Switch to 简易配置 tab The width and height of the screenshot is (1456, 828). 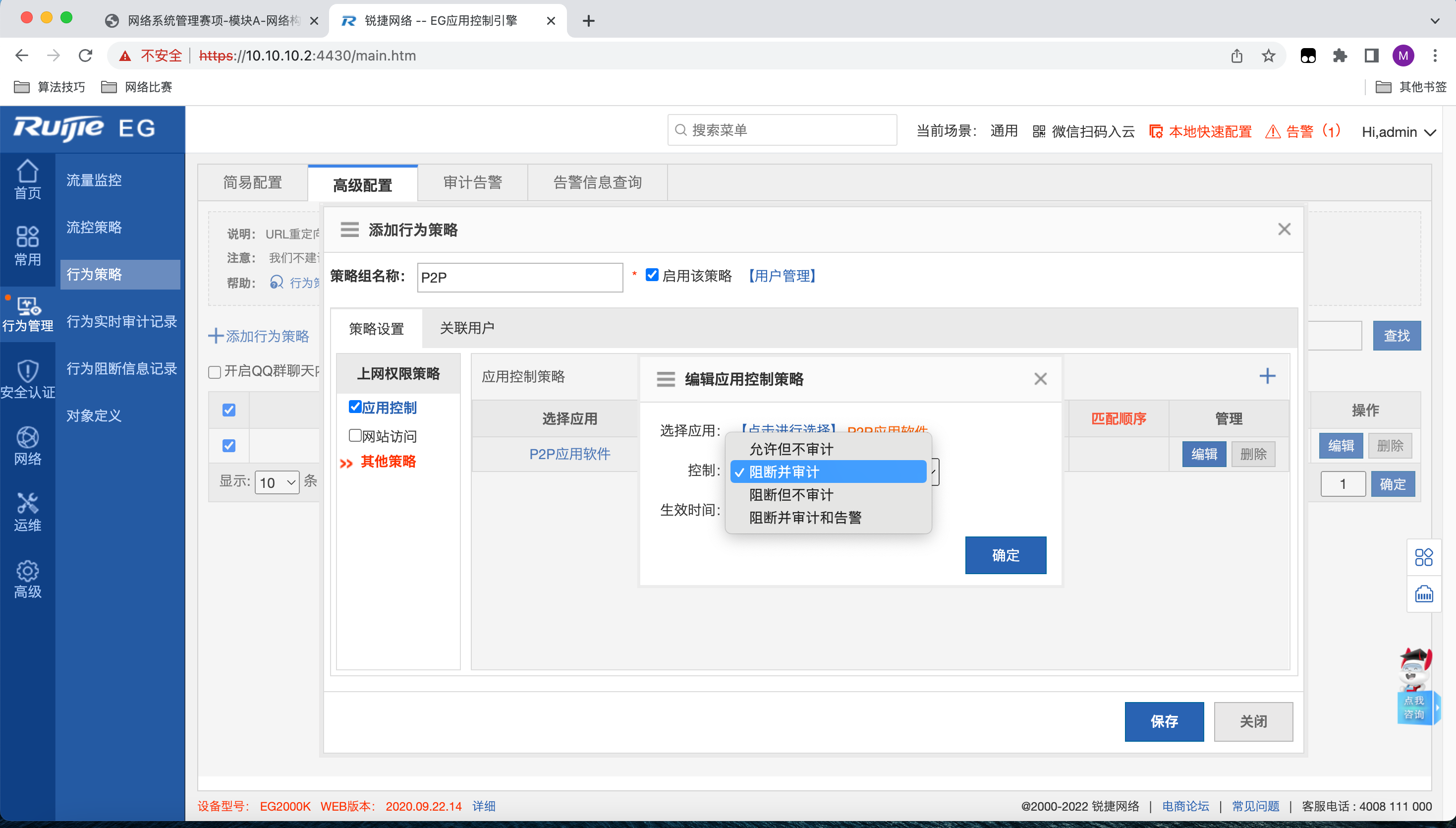click(252, 182)
